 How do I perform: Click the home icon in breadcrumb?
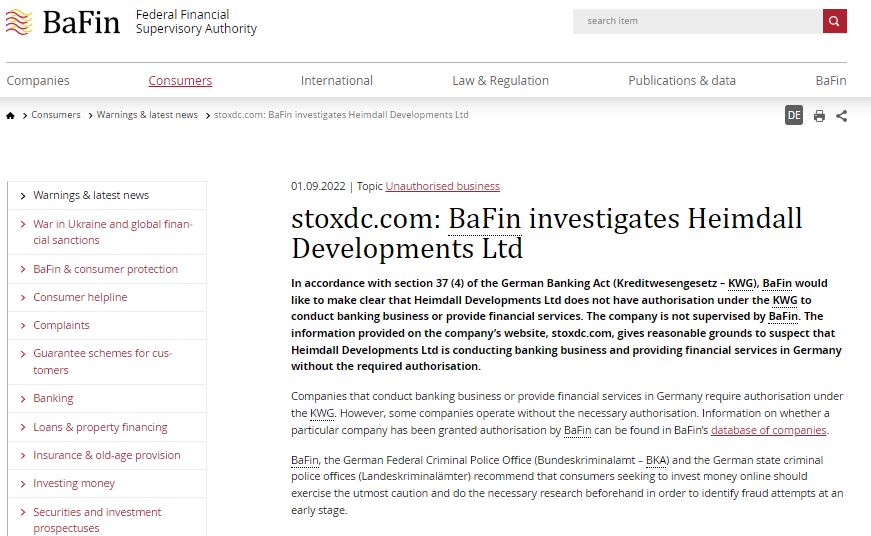pos(10,116)
